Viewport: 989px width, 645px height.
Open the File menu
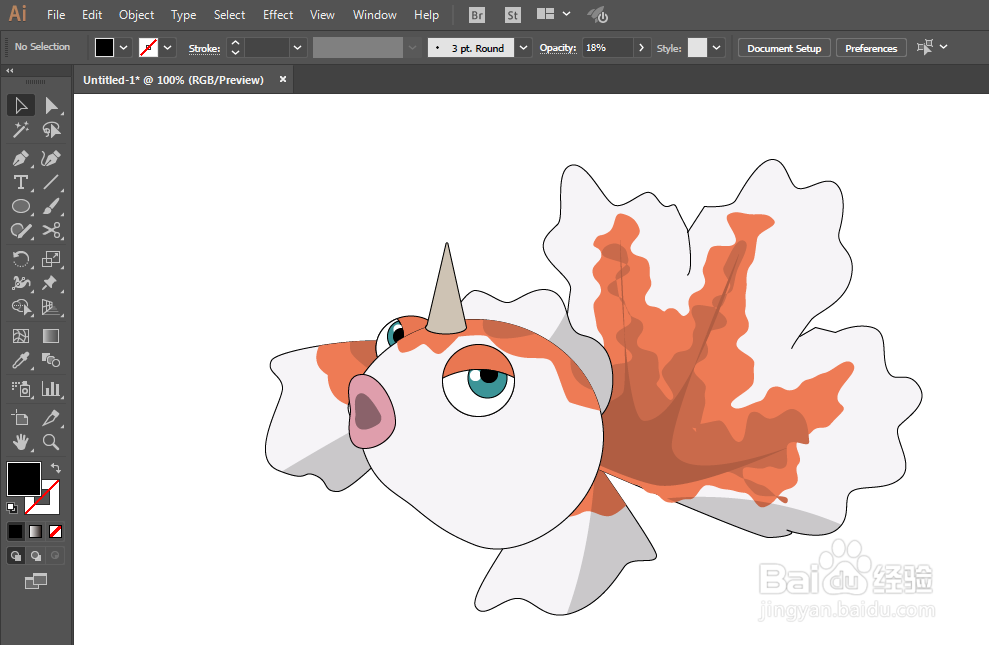(56, 15)
